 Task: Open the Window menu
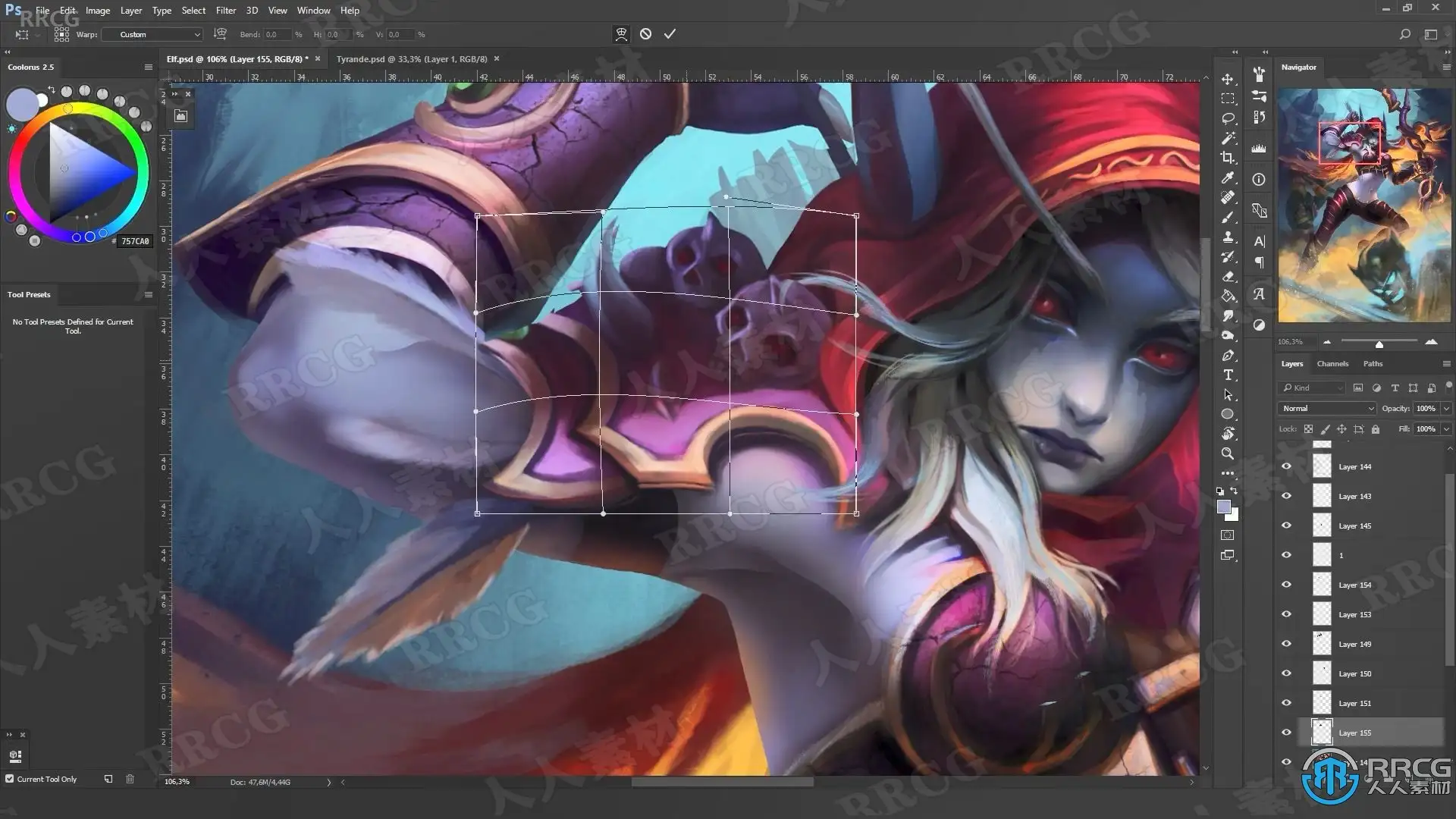point(313,11)
